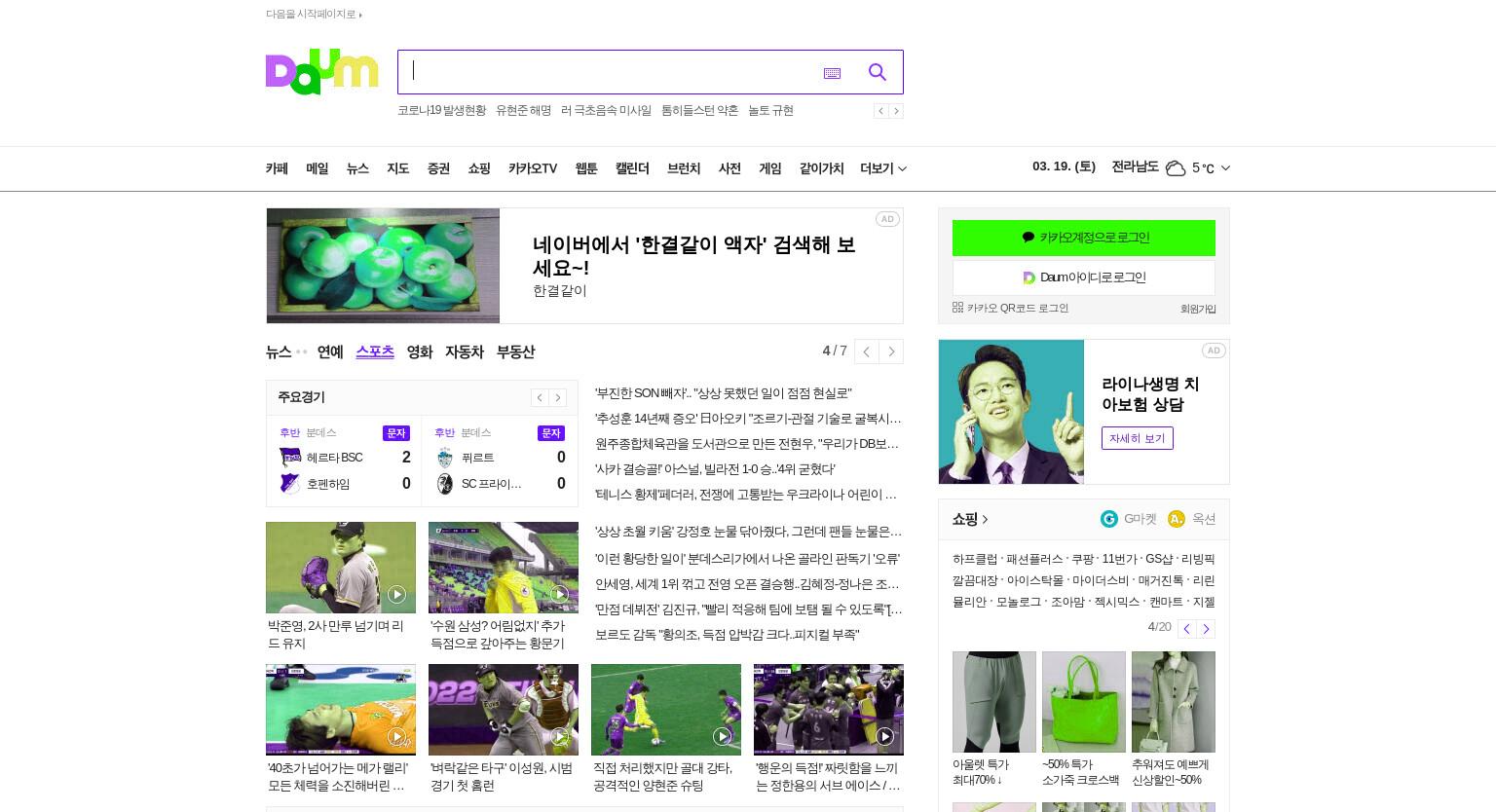Switch to the 스포츠 news tab
The height and width of the screenshot is (812, 1496).
point(375,351)
